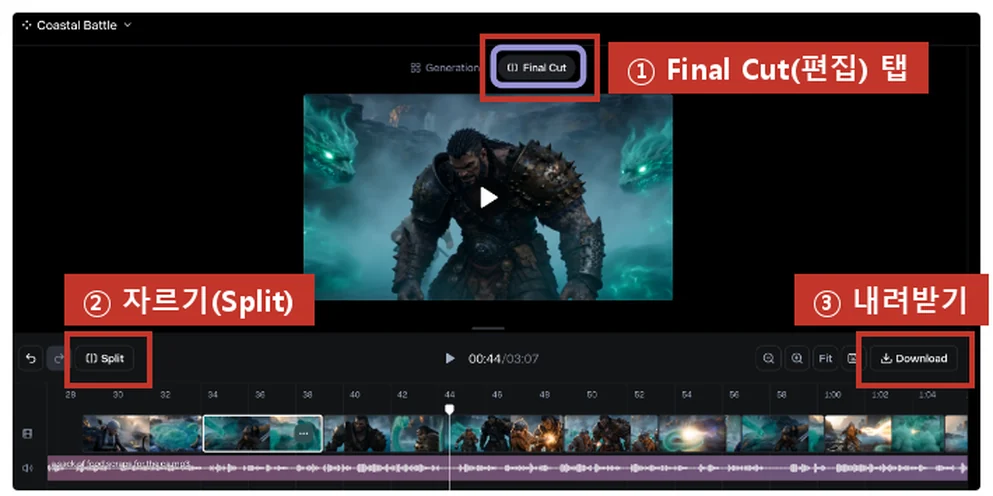Screen dimensions: 993x496
Task: Select the white-outlined clip spanning 34 to 38
Action: coord(262,433)
